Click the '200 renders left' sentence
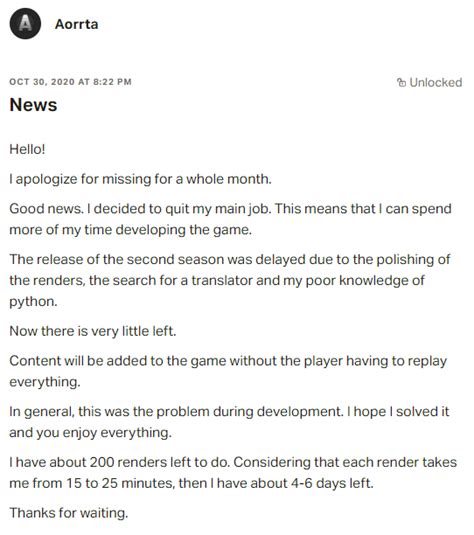This screenshot has width=474, height=535. [233, 462]
